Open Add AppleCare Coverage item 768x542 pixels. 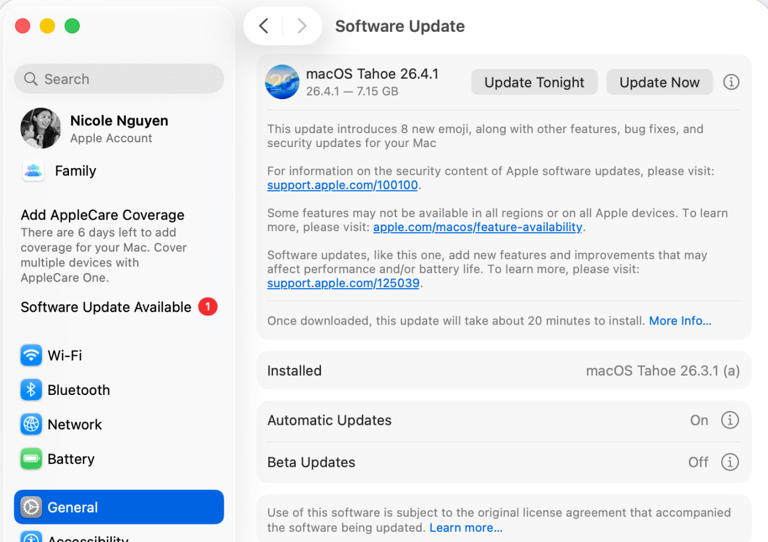click(x=119, y=246)
